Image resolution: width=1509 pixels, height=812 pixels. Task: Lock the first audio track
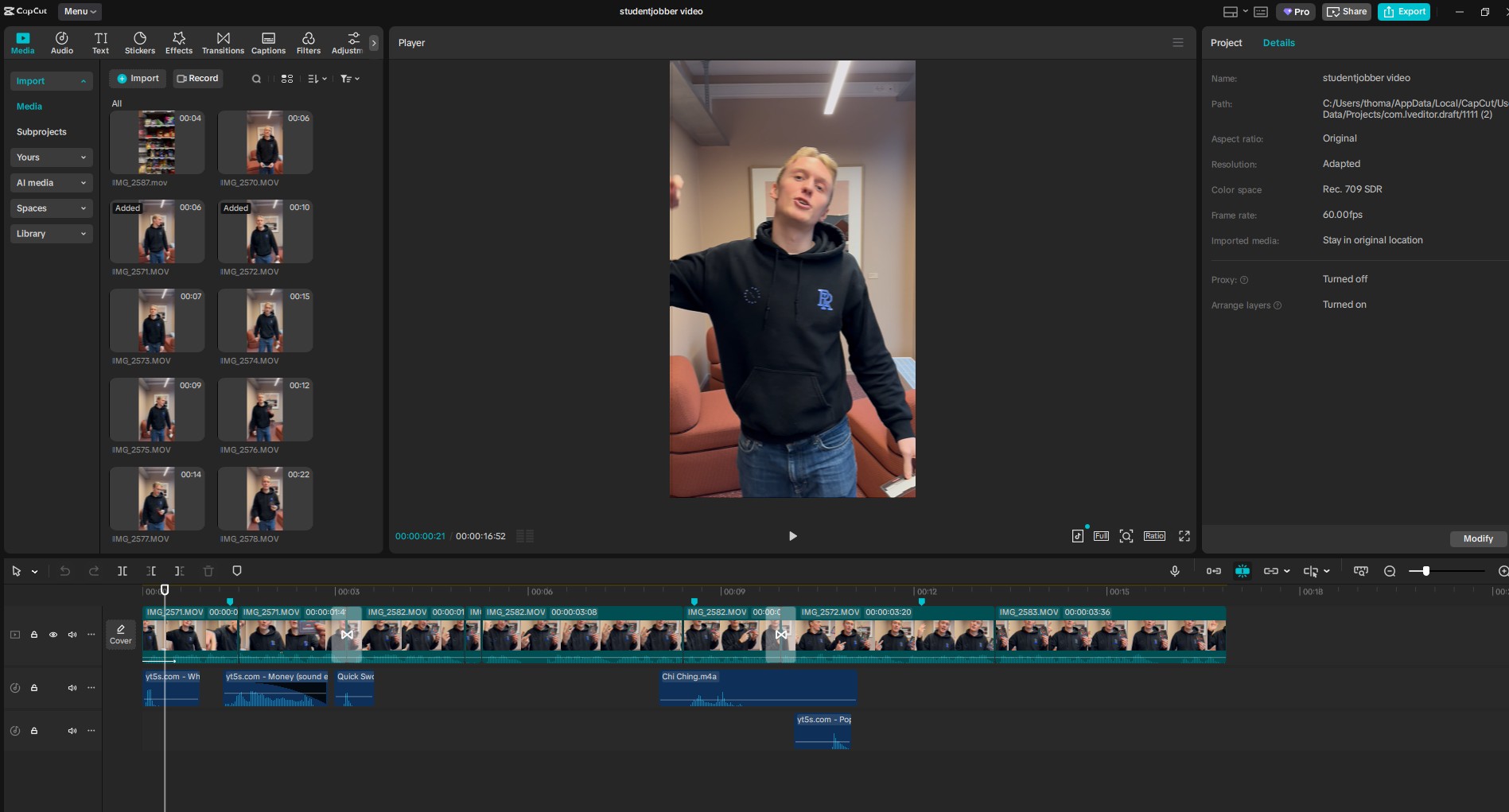tap(34, 688)
